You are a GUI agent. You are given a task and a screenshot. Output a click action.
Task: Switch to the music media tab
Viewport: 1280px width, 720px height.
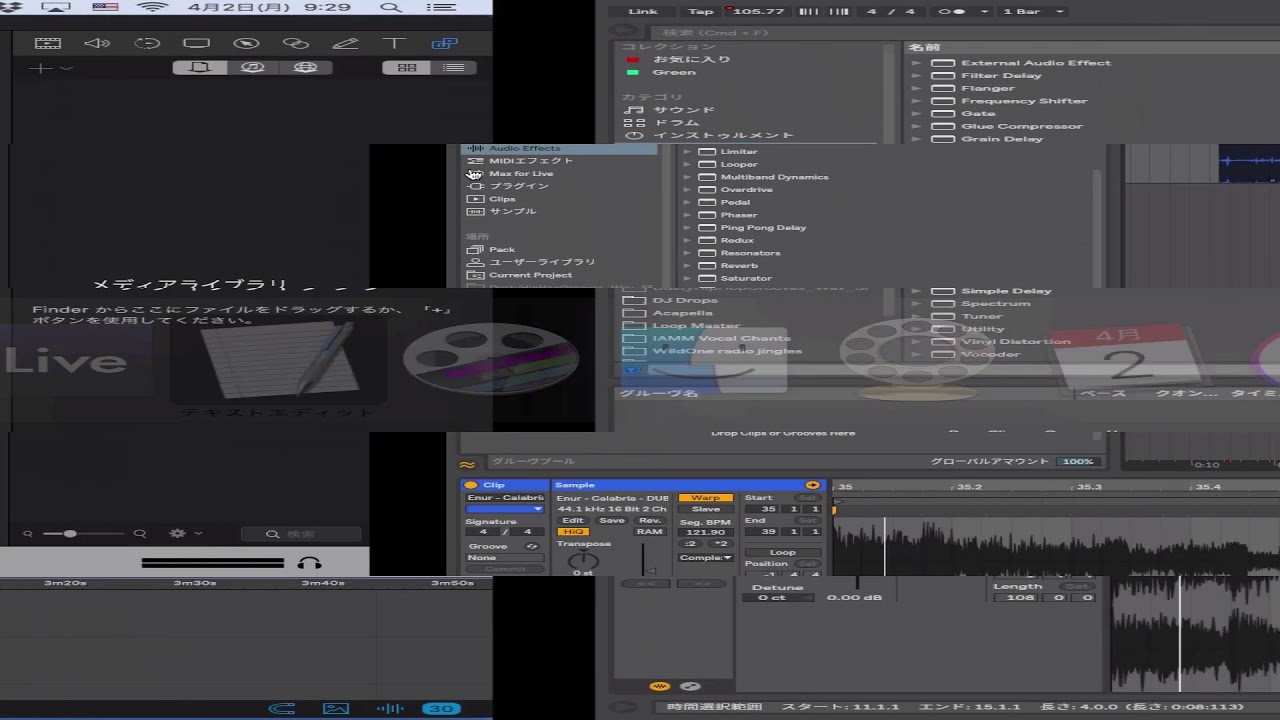[x=252, y=67]
